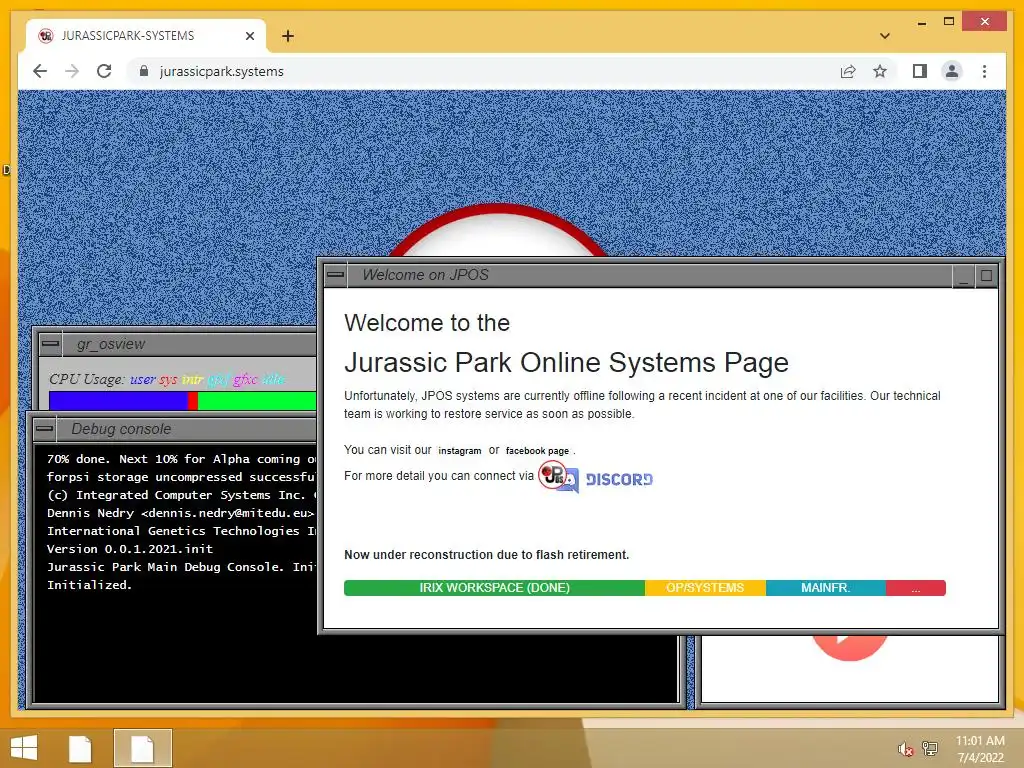Open Welcome on JPOS window menu button
The image size is (1024, 768).
tap(336, 275)
